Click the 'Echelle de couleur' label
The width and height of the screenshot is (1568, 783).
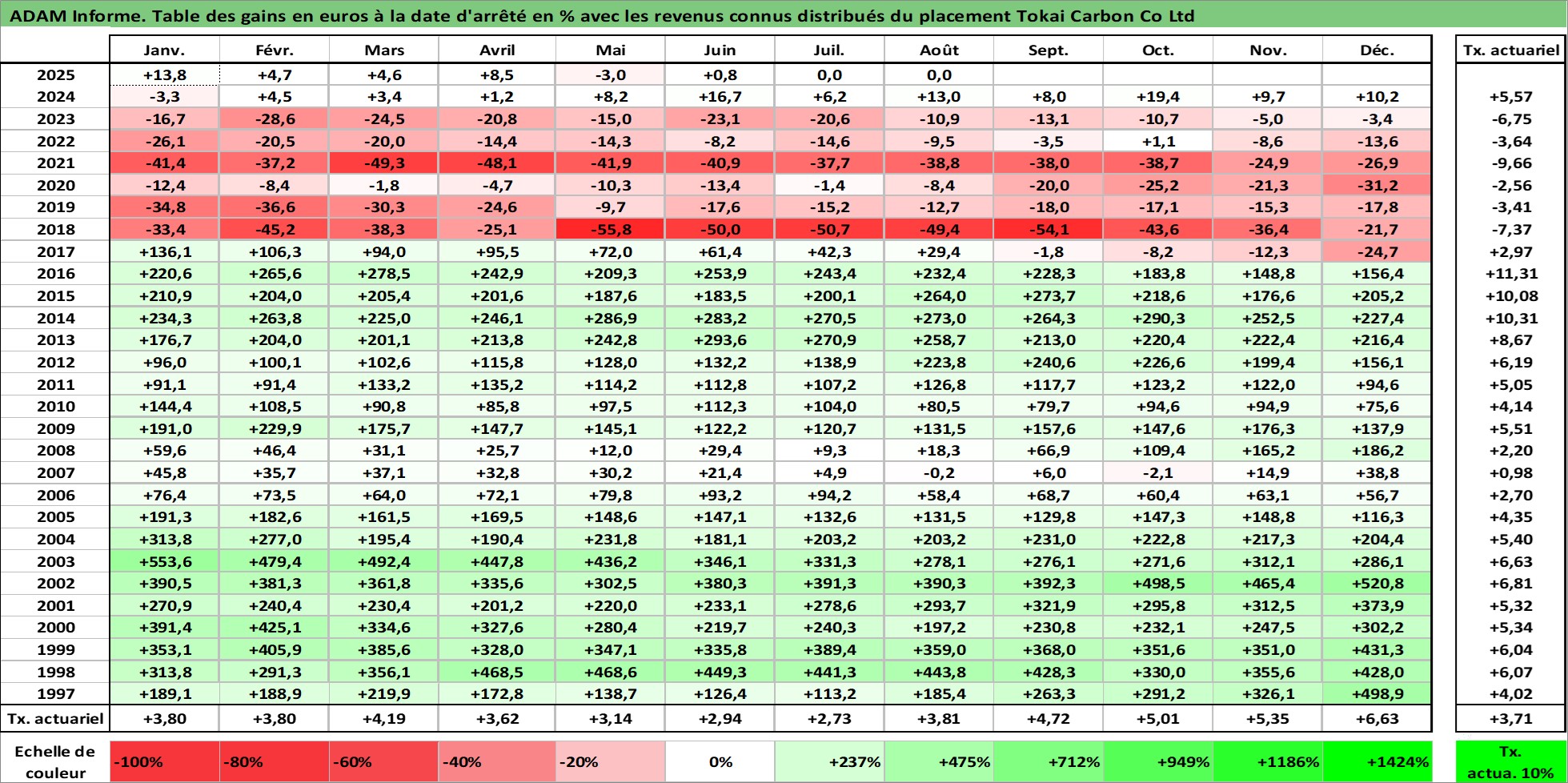click(x=55, y=761)
